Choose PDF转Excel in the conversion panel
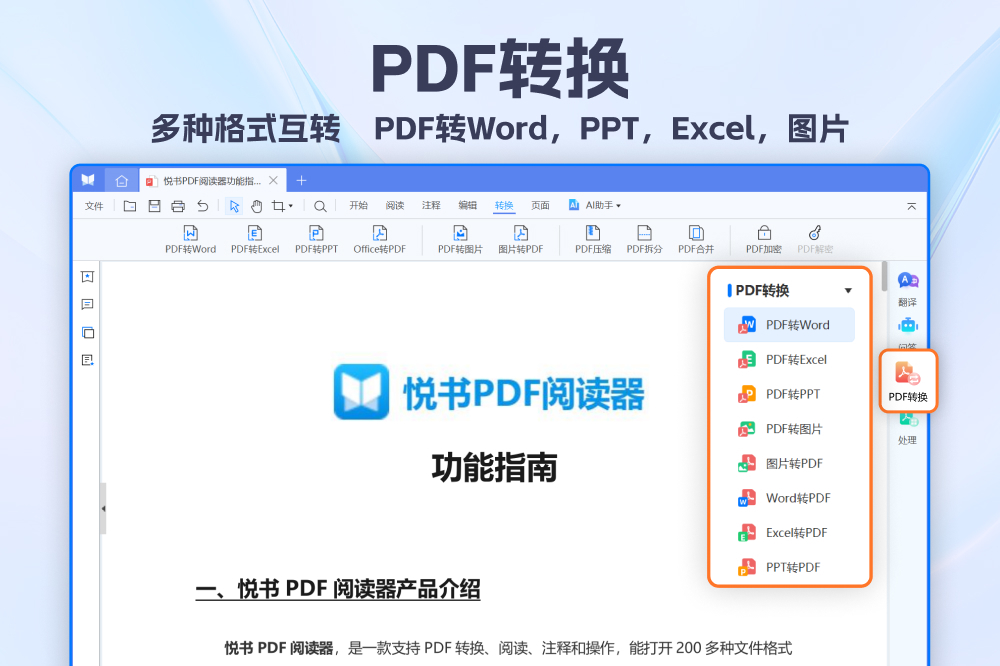This screenshot has height=666, width=1000. [x=789, y=360]
